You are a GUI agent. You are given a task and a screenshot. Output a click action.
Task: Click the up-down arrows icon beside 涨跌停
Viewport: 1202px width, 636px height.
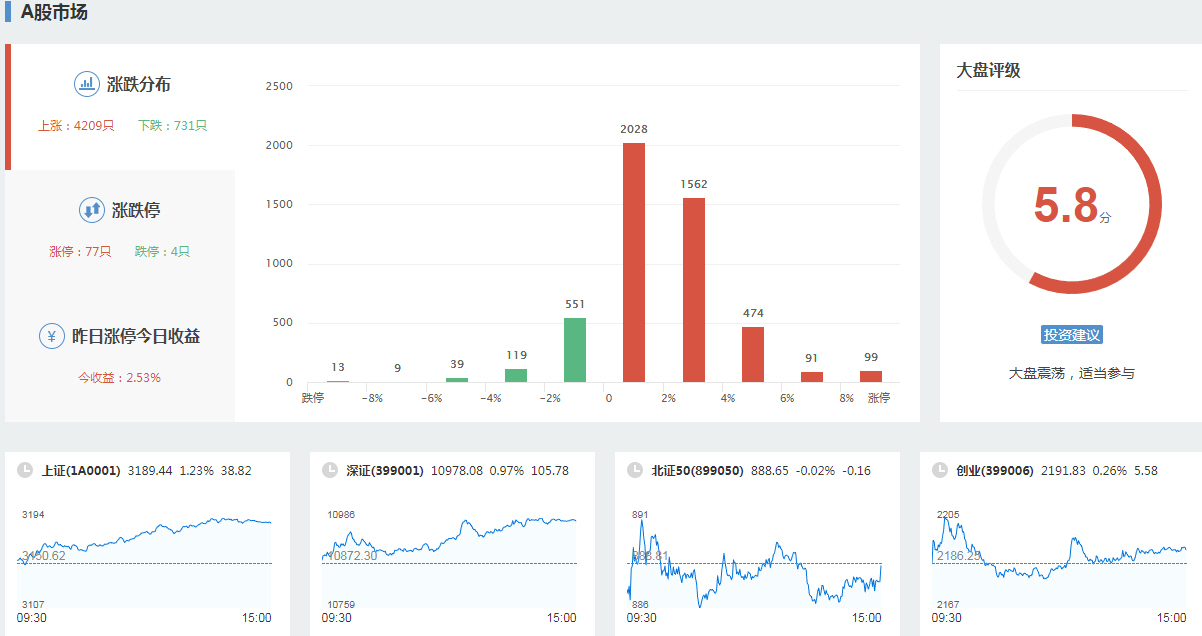tap(91, 210)
